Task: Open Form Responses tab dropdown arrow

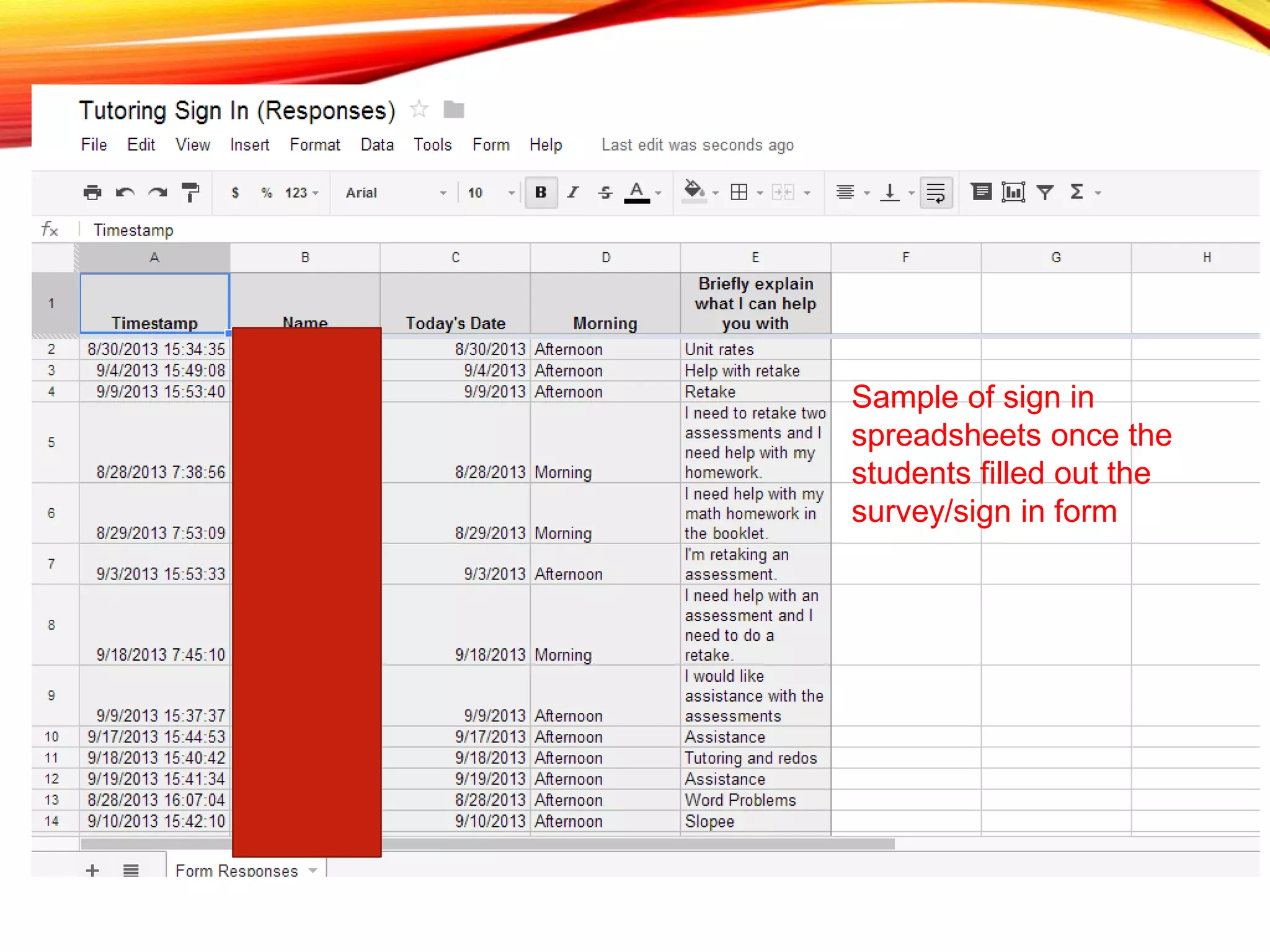Action: point(313,870)
